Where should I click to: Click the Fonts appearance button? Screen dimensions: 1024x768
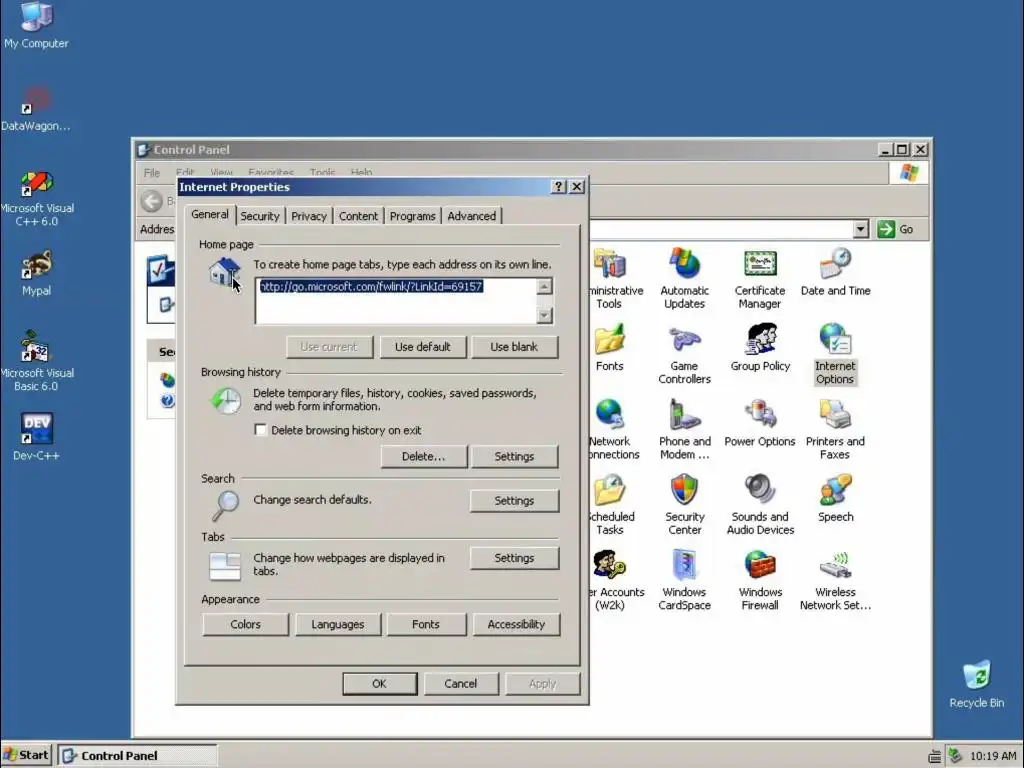click(x=426, y=624)
